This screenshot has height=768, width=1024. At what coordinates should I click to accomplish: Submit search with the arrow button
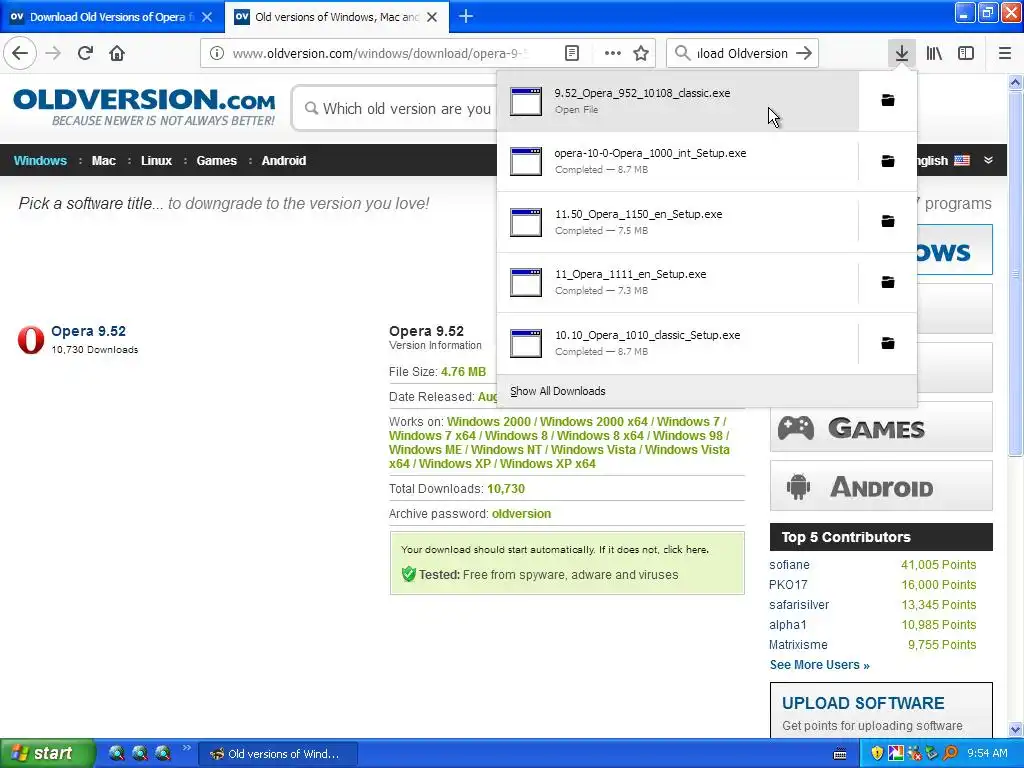tap(805, 53)
